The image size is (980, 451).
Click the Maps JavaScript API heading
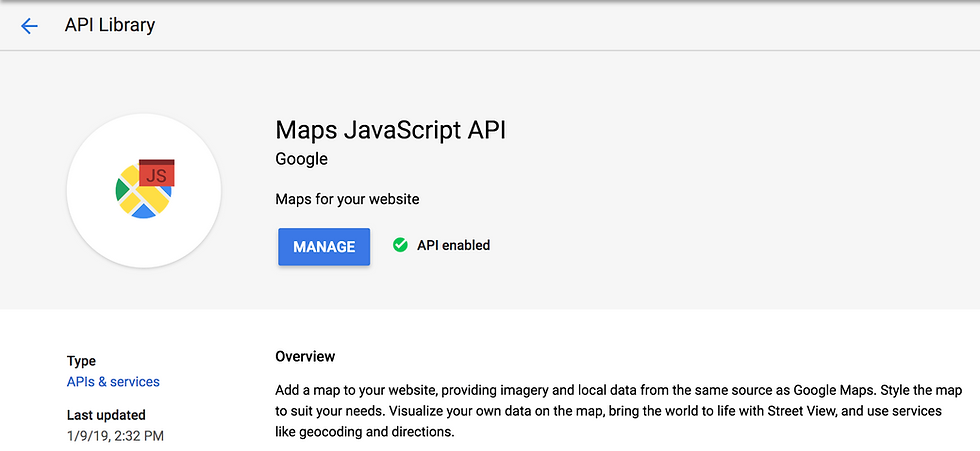pos(390,130)
